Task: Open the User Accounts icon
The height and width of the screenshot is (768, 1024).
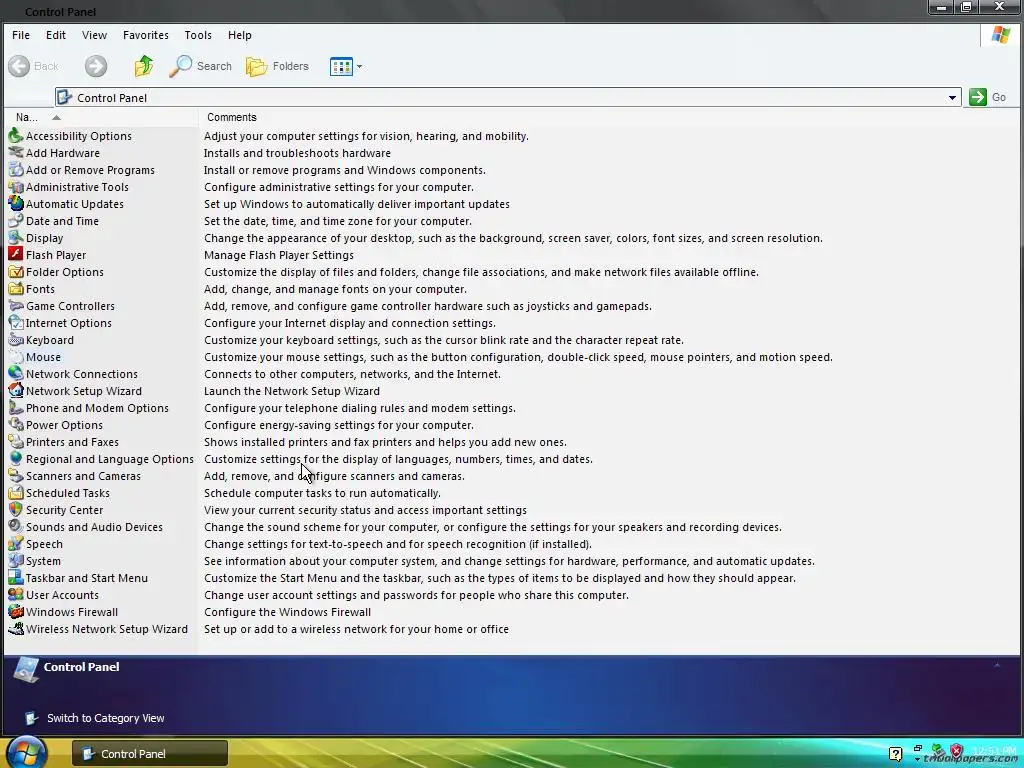Action: [16, 594]
